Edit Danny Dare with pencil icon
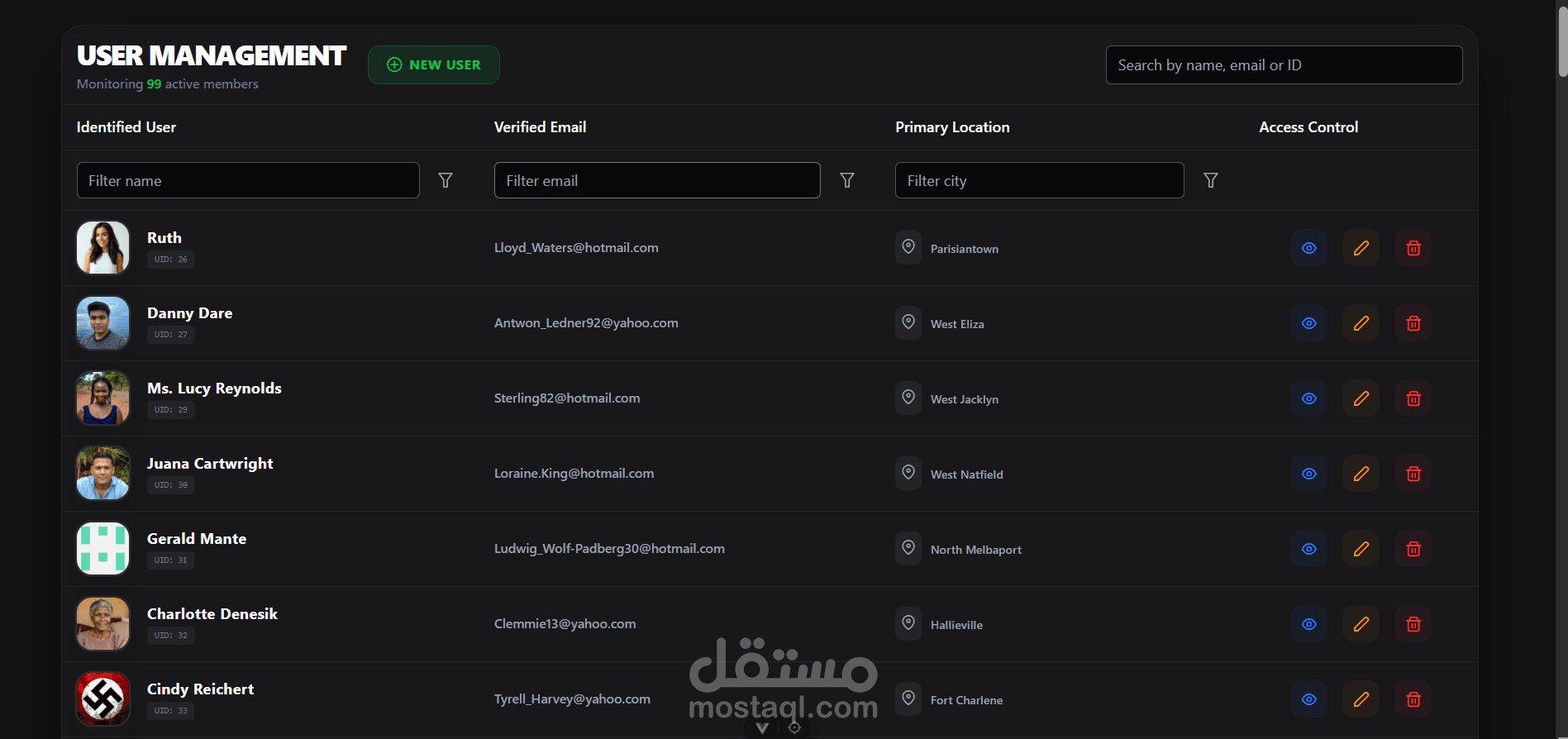The height and width of the screenshot is (739, 1568). coord(1361,323)
